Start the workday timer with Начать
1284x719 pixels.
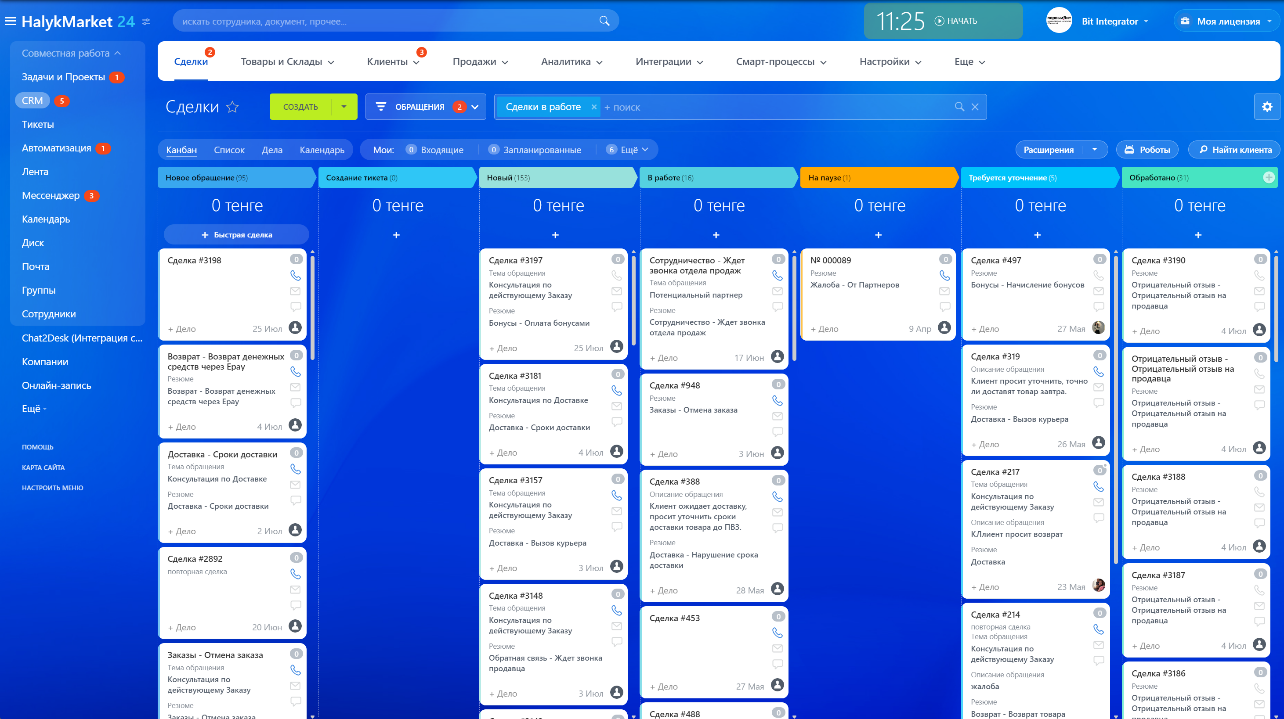[956, 21]
